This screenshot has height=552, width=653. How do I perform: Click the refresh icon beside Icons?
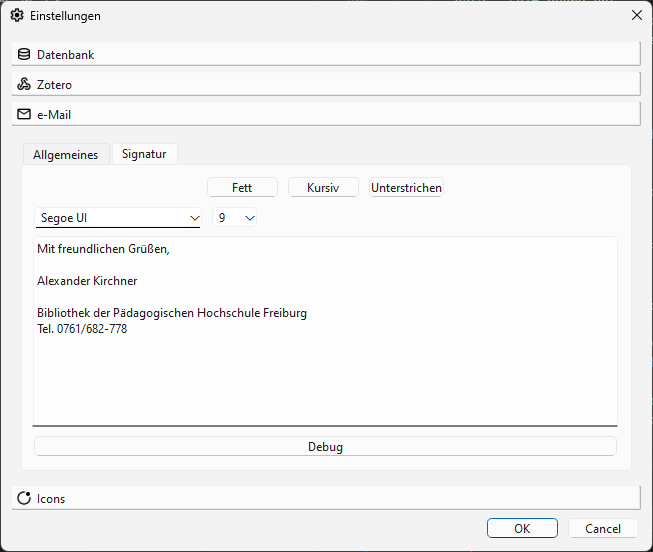click(x=24, y=498)
